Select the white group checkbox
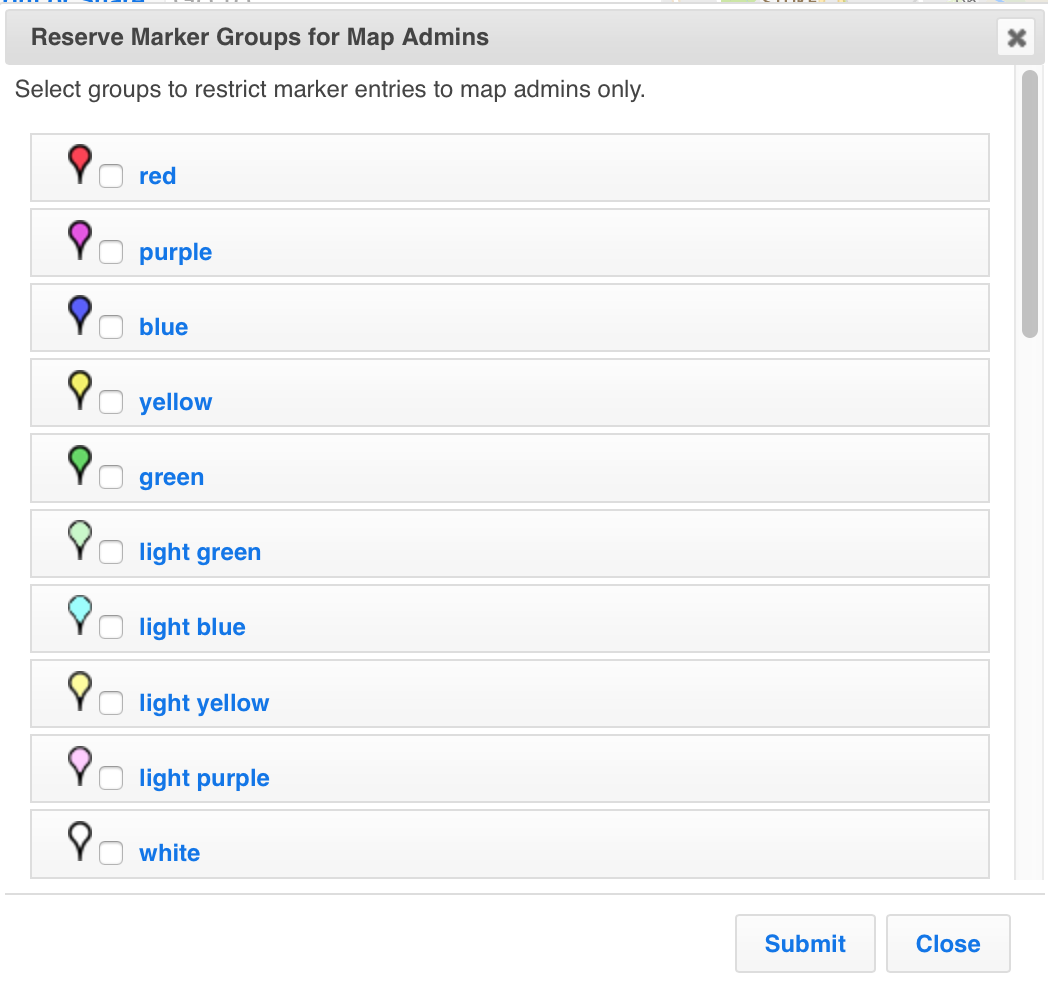Image resolution: width=1048 pixels, height=996 pixels. (x=111, y=853)
